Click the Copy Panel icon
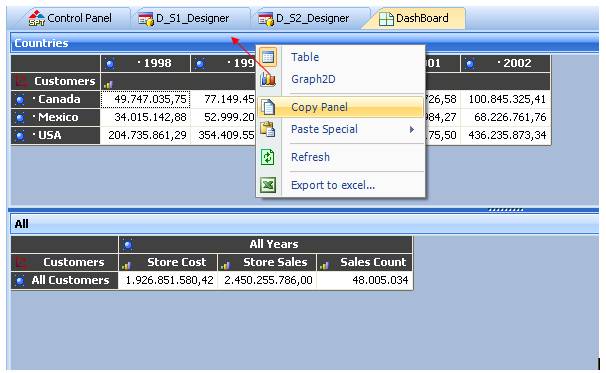The height and width of the screenshot is (373, 606). (x=268, y=107)
